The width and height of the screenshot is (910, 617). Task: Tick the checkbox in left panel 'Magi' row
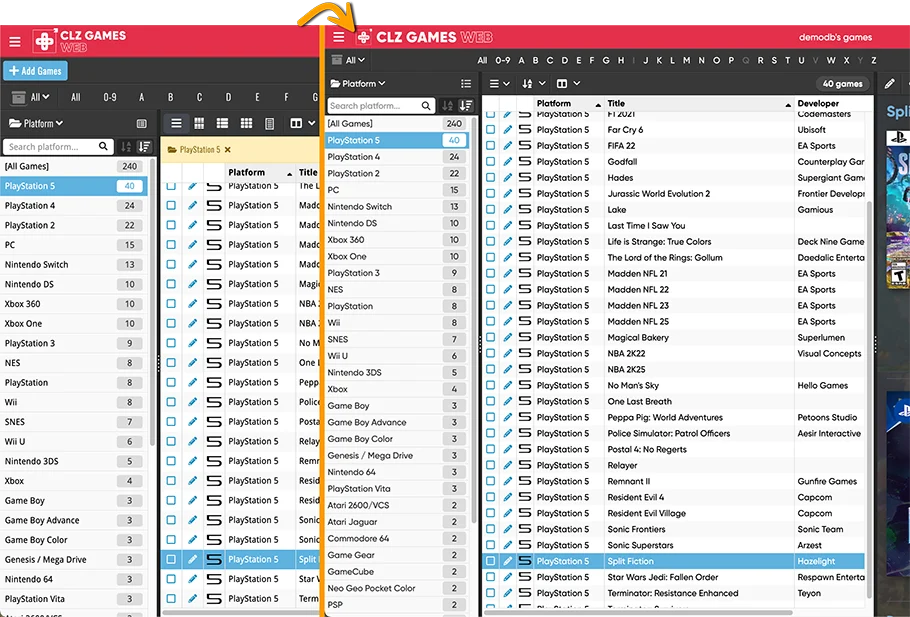[171, 284]
